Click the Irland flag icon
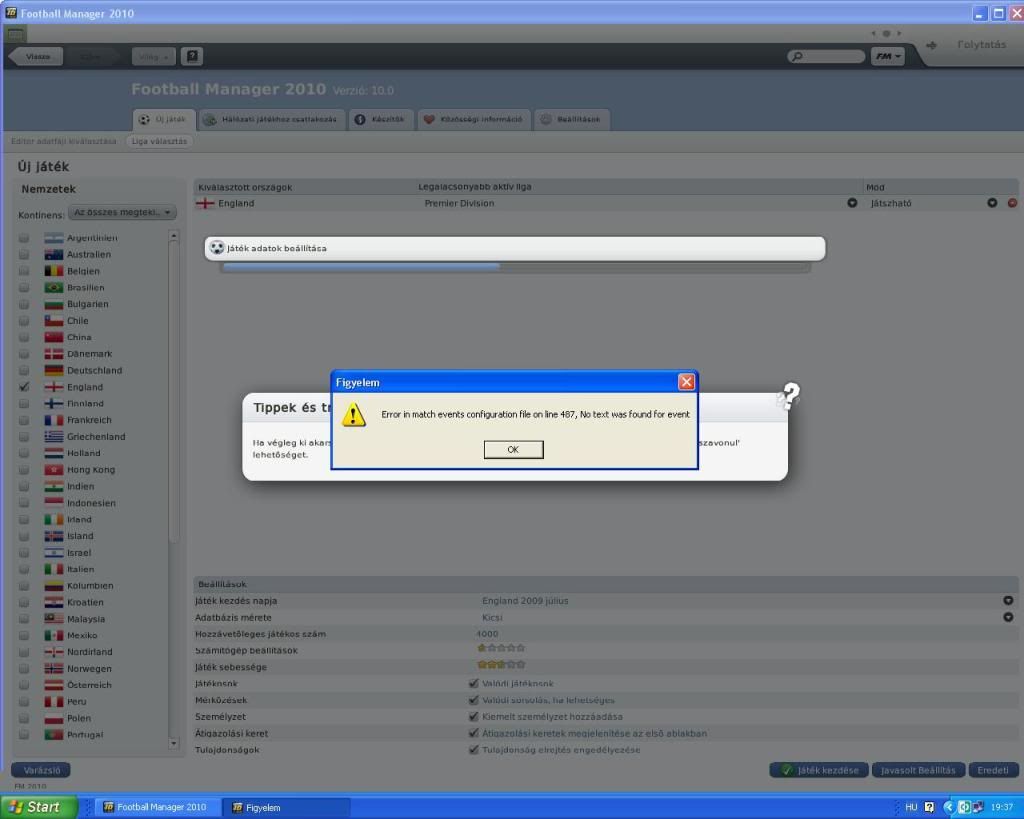1024x819 pixels. 54,519
